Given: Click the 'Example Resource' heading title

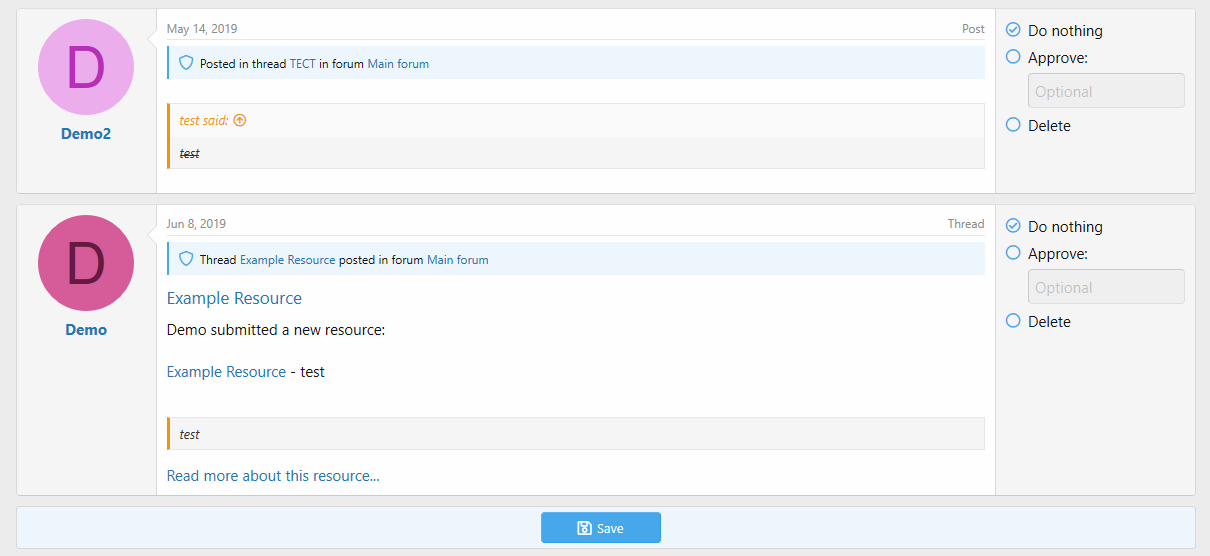Looking at the screenshot, I should click(234, 298).
